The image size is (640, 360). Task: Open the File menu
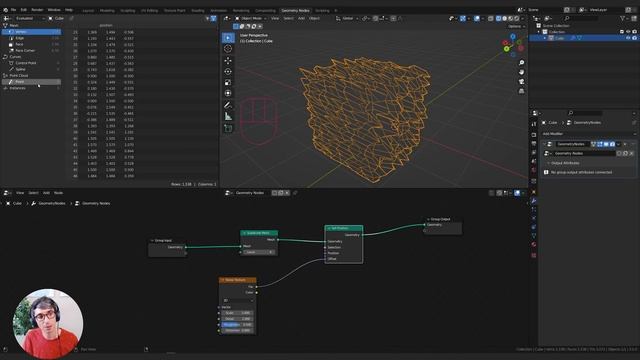coord(13,10)
